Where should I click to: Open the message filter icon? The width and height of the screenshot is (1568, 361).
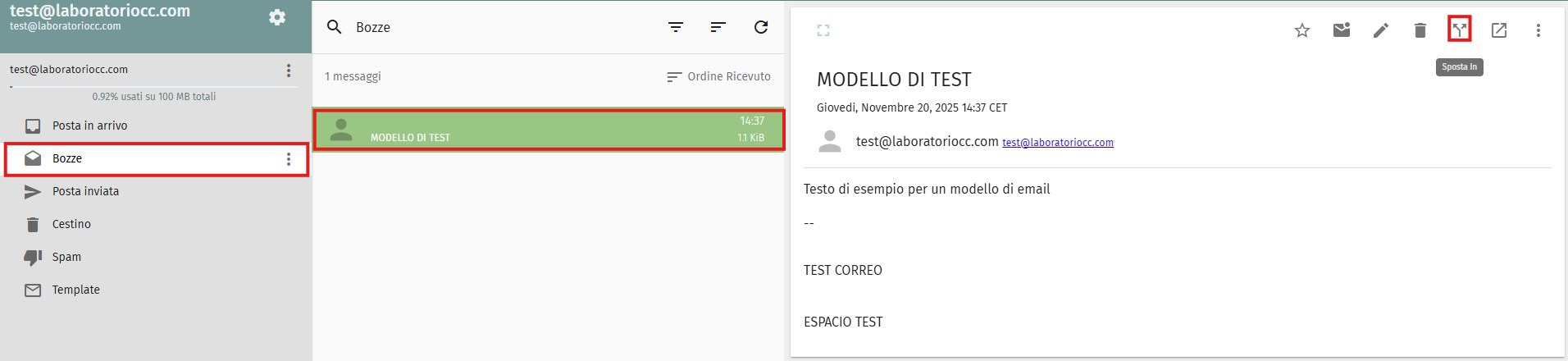point(676,27)
